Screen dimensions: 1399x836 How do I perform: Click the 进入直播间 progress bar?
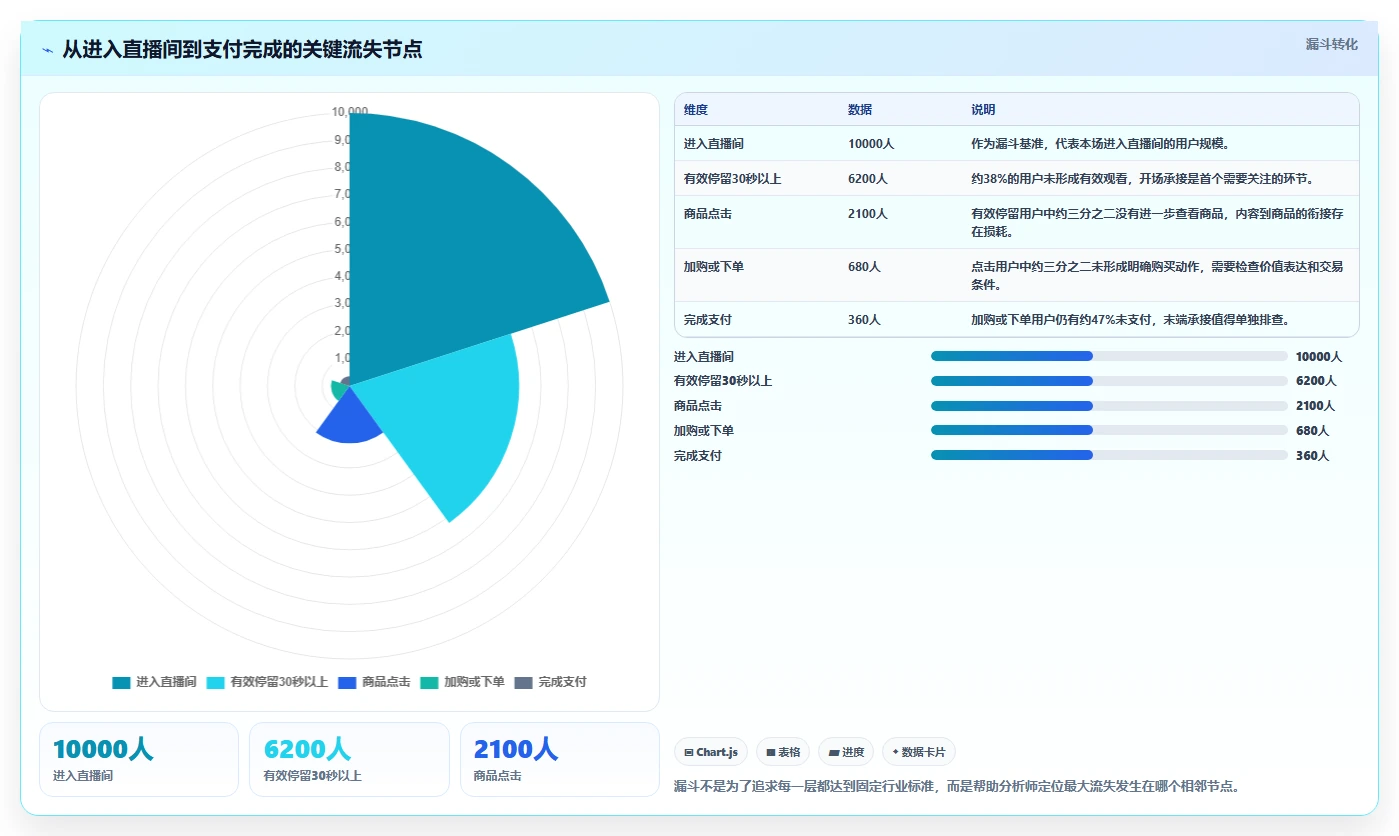point(1109,356)
